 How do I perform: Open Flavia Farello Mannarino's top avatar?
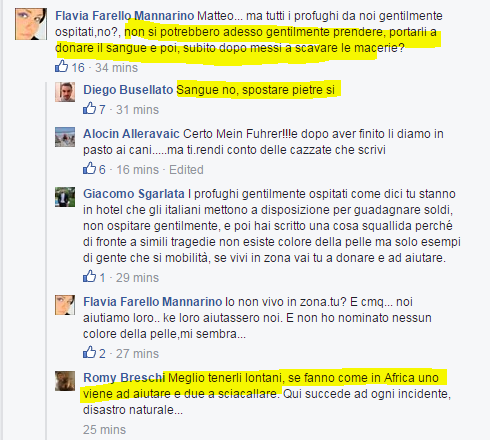click(31, 24)
